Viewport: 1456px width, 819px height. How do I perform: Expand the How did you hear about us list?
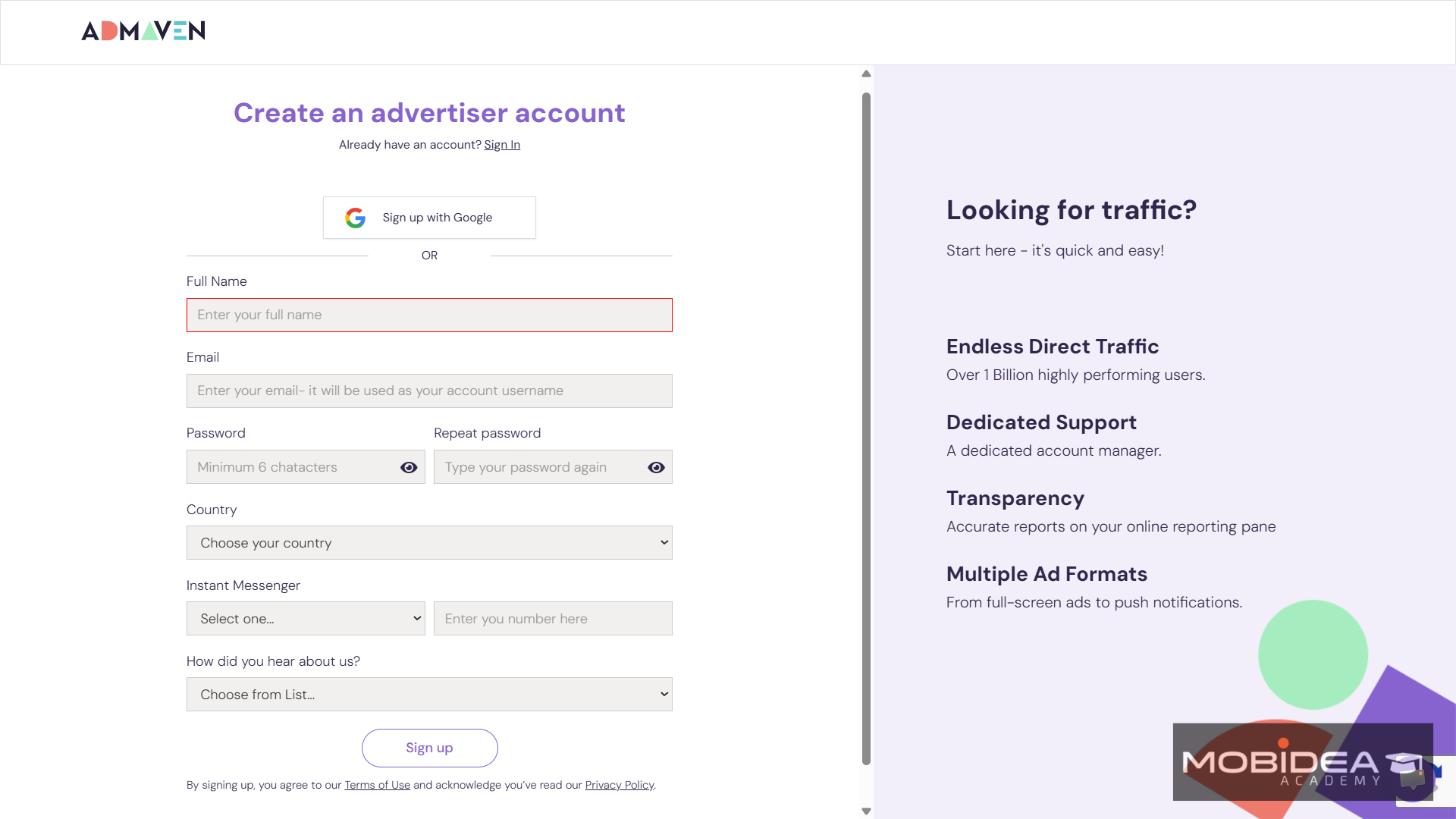point(429,695)
